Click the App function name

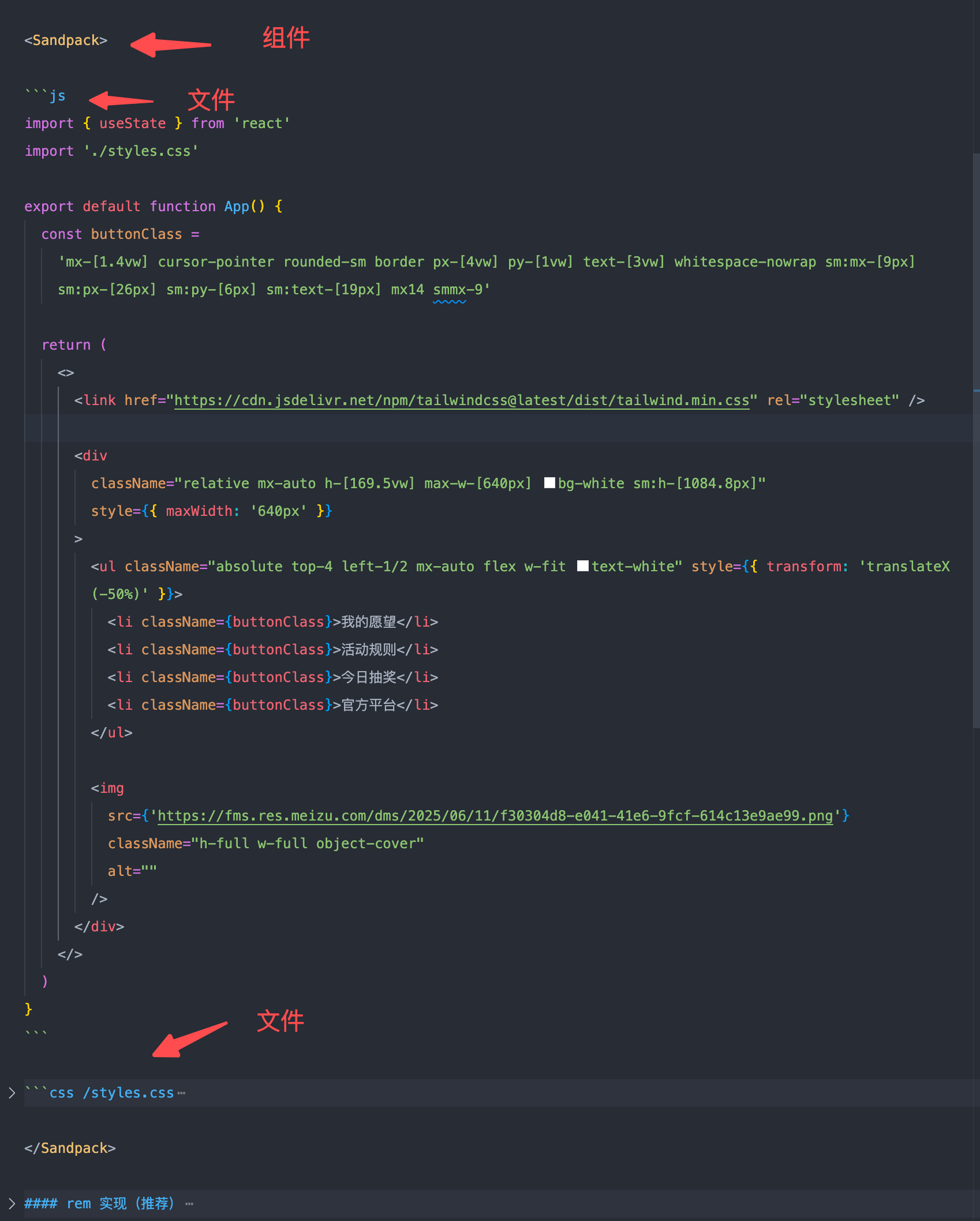coord(237,207)
